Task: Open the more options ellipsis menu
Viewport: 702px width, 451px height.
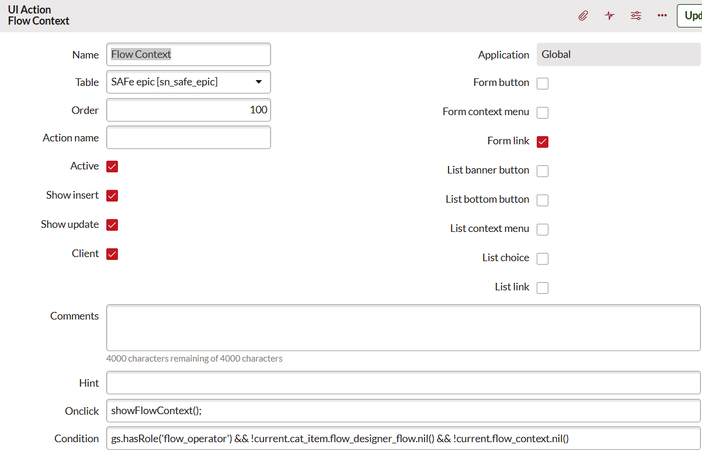Action: [662, 16]
